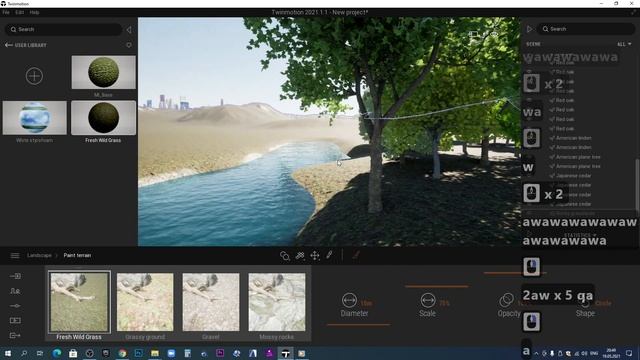Open the File menu
Viewport: 640px width, 360px height.
[x=6, y=12]
